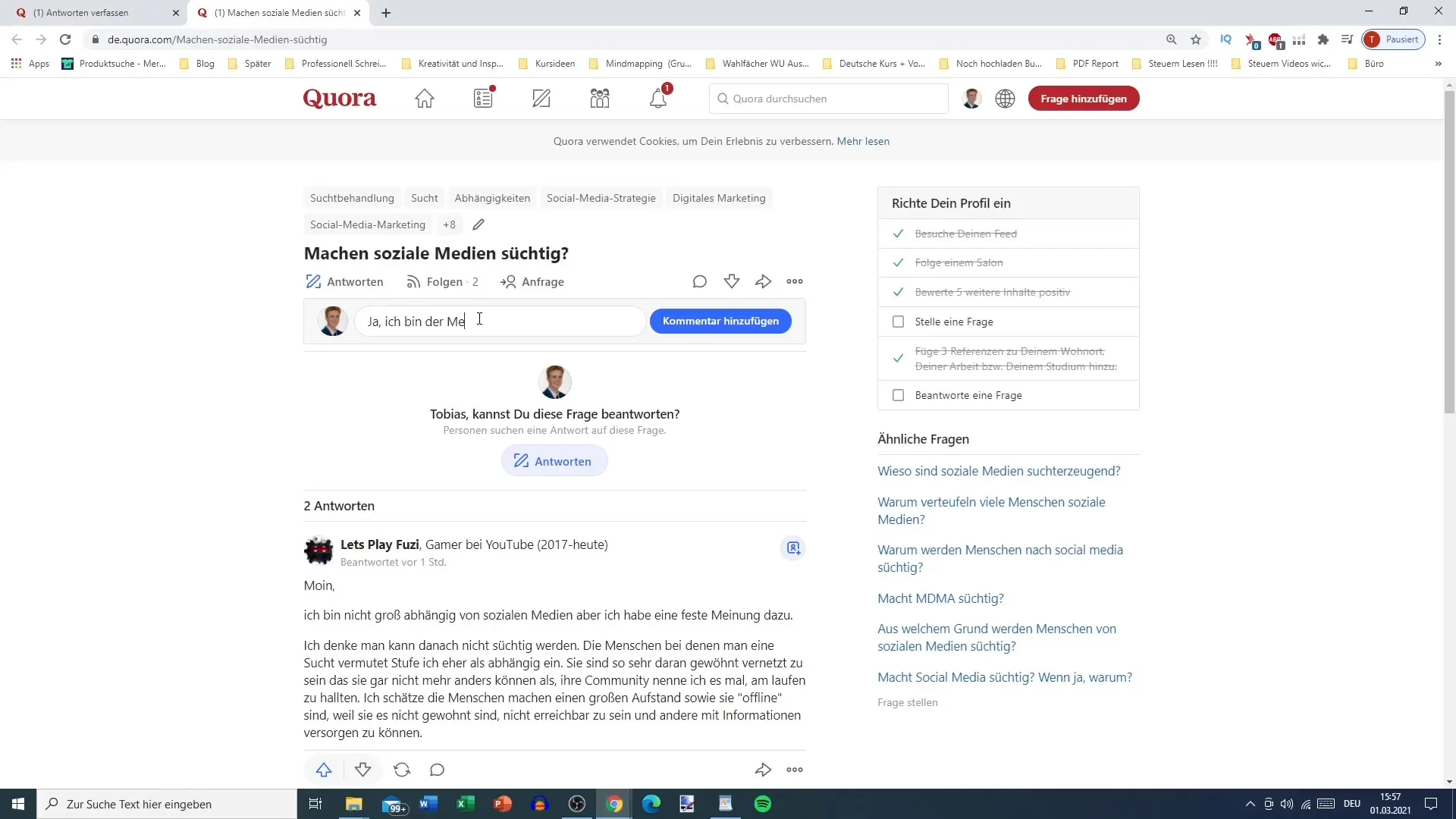The width and height of the screenshot is (1456, 819).
Task: Open Wieso sind soziale Medien suchterzeugend? link
Action: coord(999,471)
